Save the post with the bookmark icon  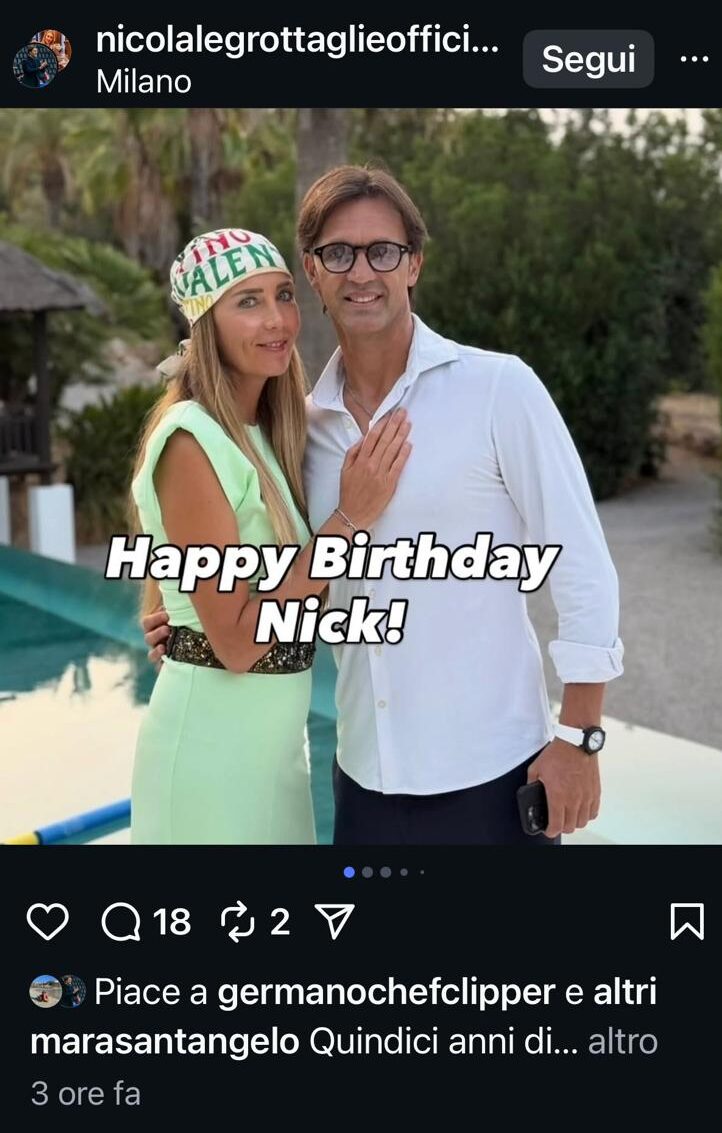[686, 921]
